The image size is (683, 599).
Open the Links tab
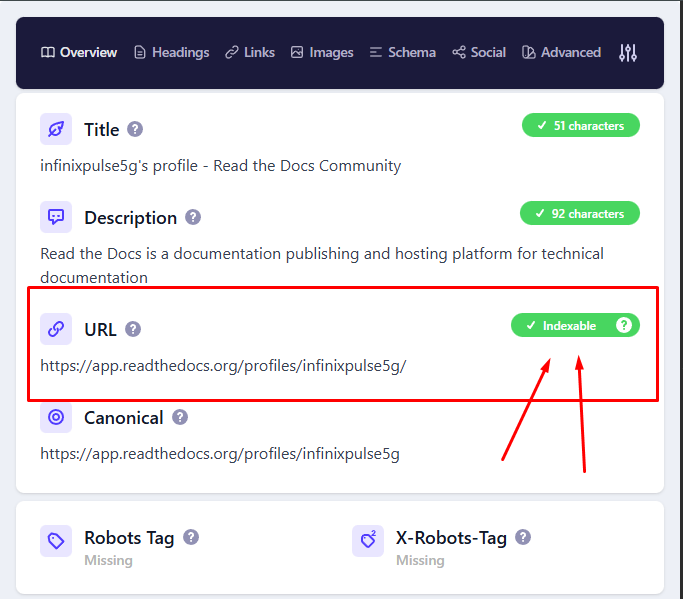click(250, 53)
